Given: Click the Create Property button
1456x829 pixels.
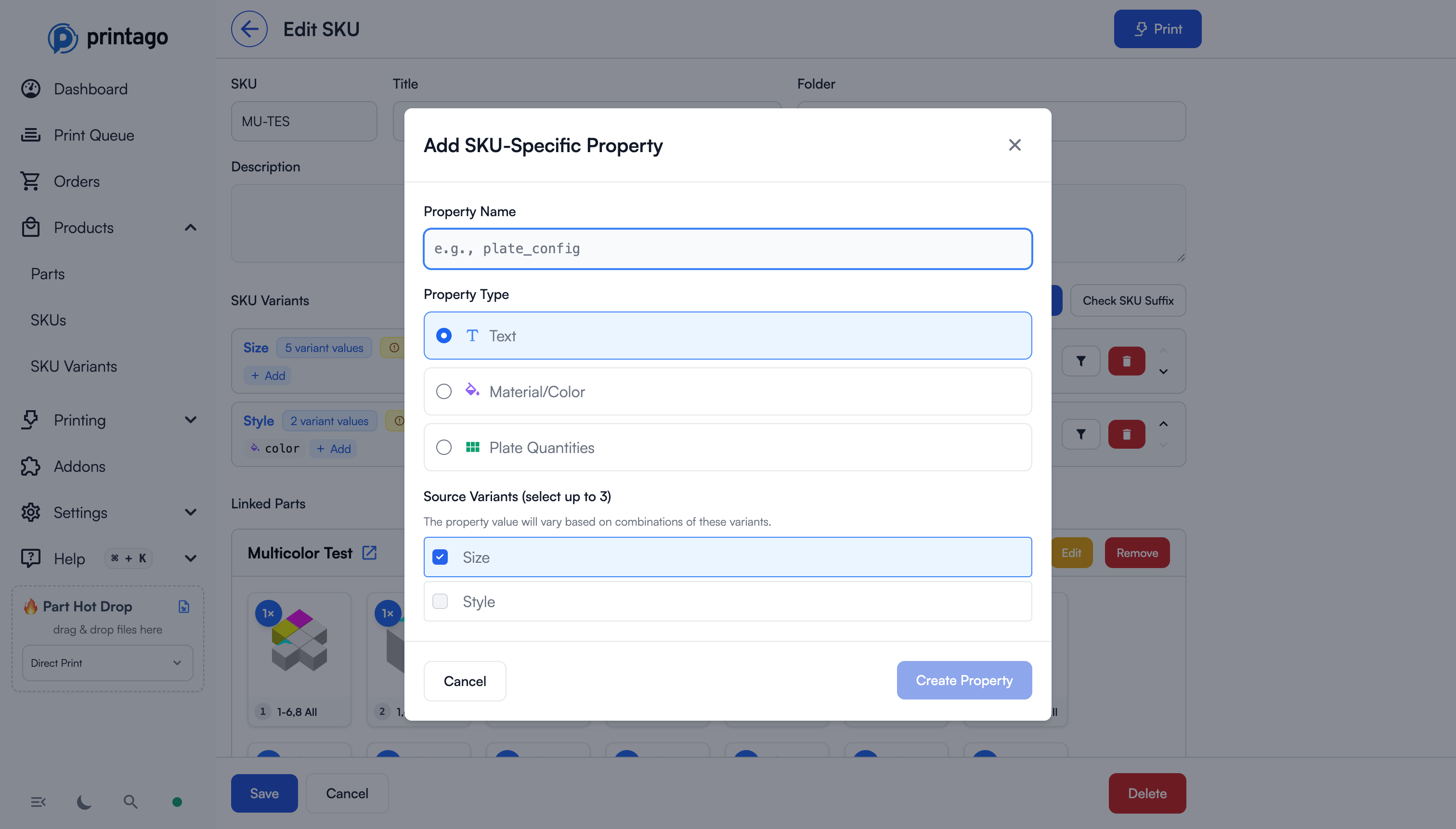Looking at the screenshot, I should click(963, 680).
